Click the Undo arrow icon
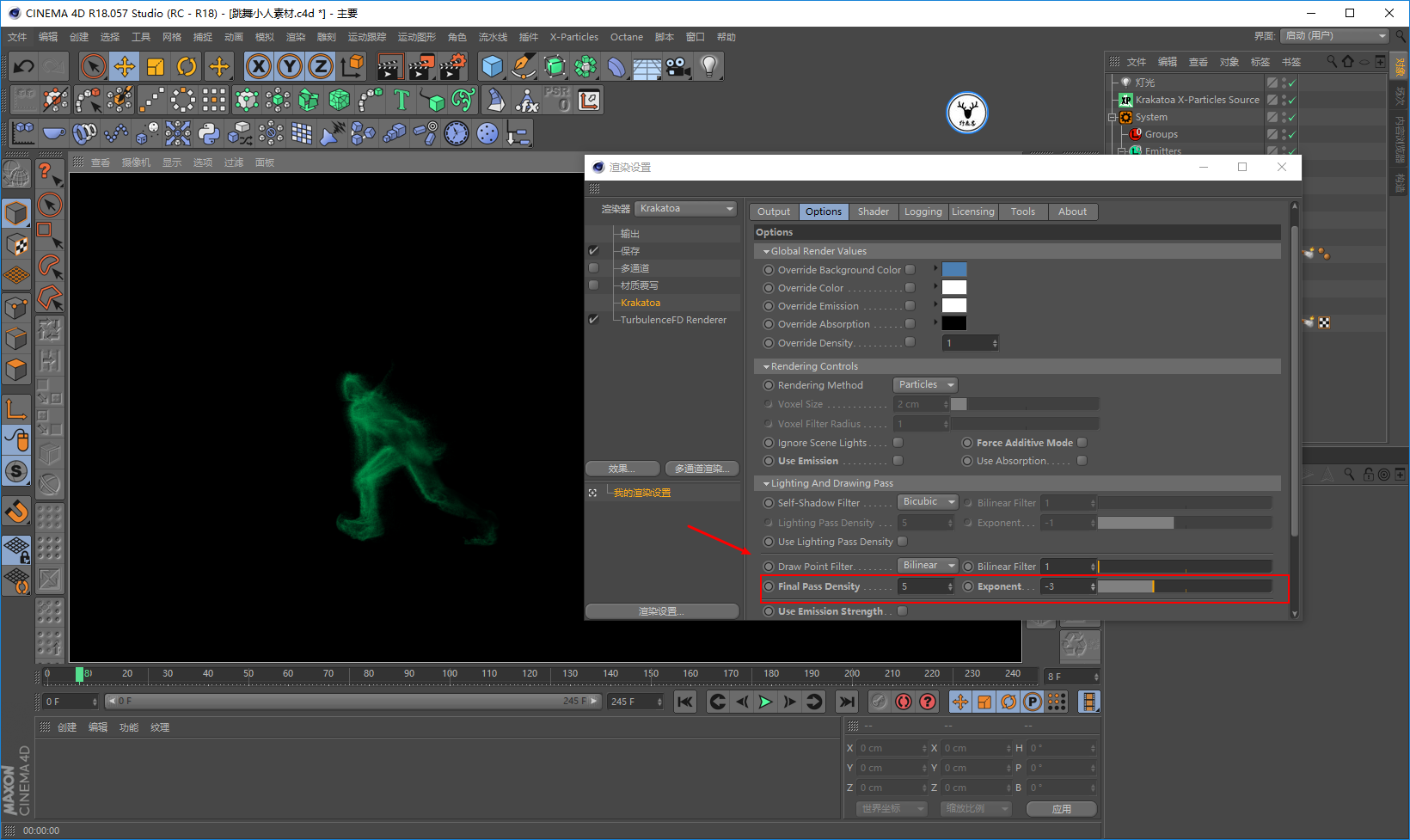Image resolution: width=1410 pixels, height=840 pixels. point(24,66)
